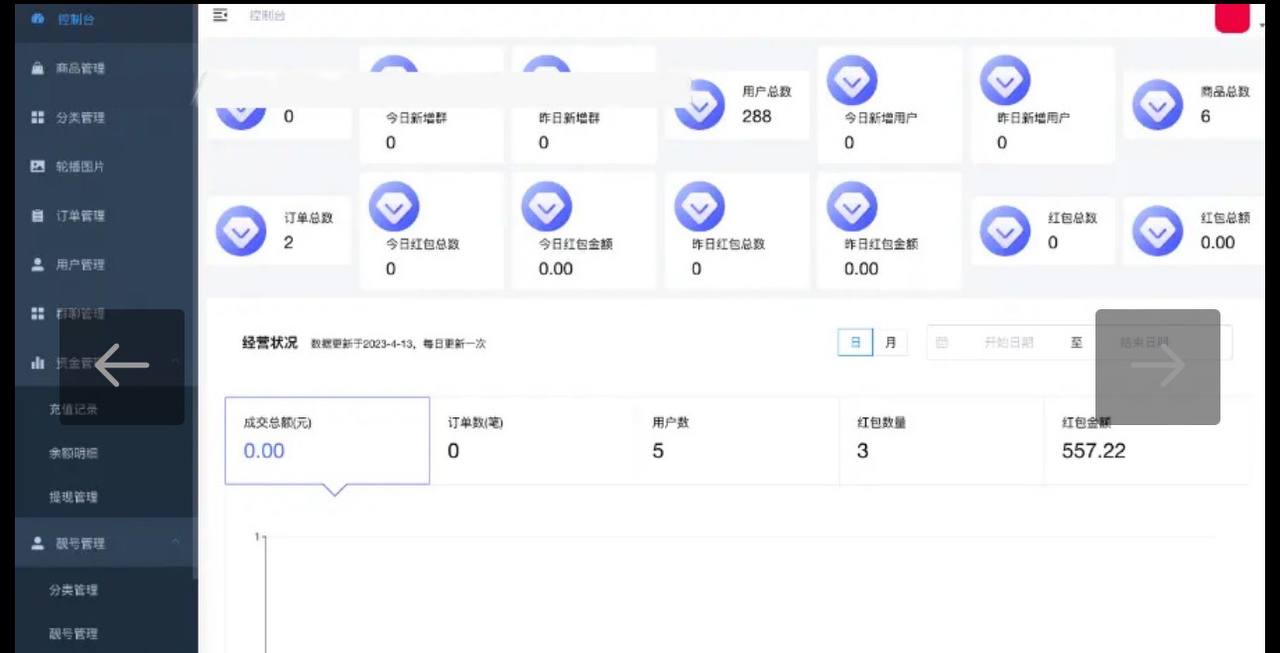Click the previous image left arrow

pos(122,366)
